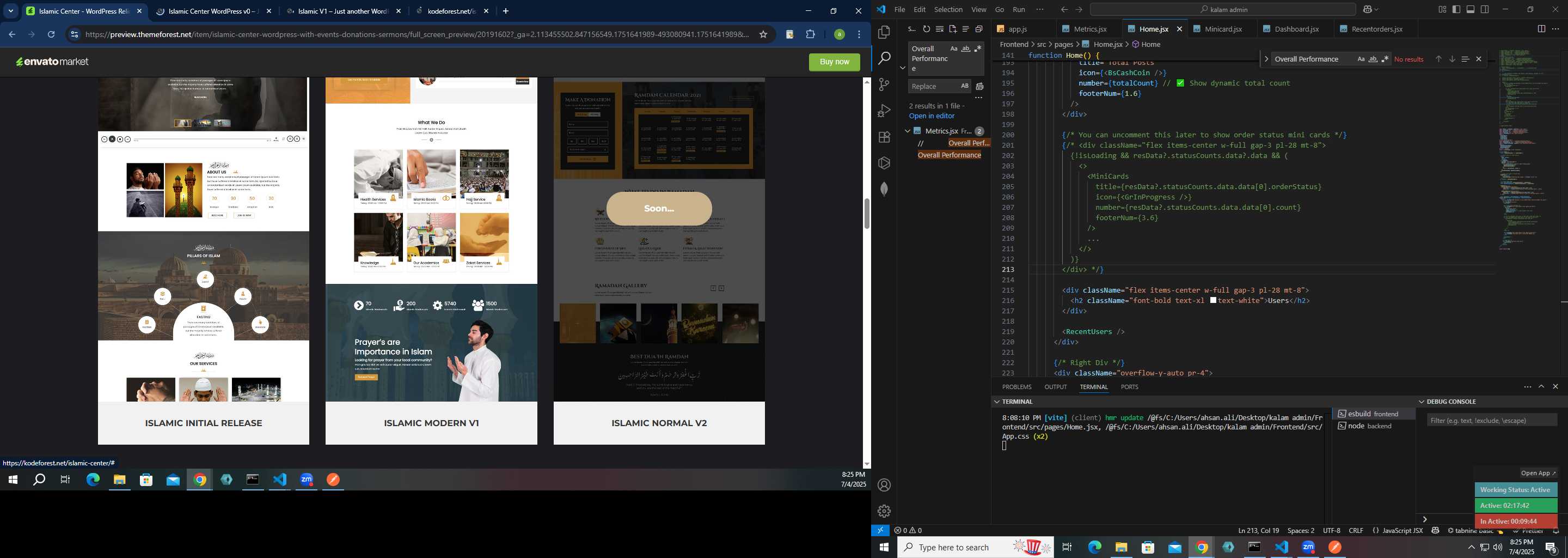Click the Replace All icon

pos(979,87)
